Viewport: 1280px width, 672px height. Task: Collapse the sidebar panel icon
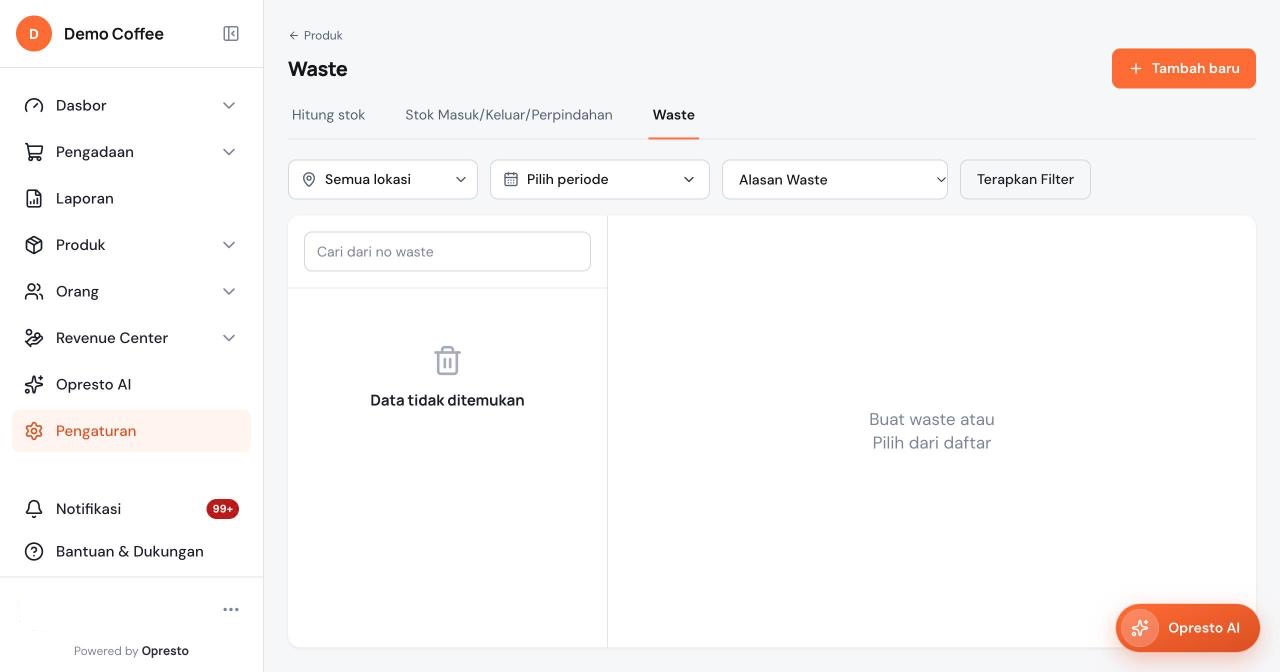(x=231, y=34)
